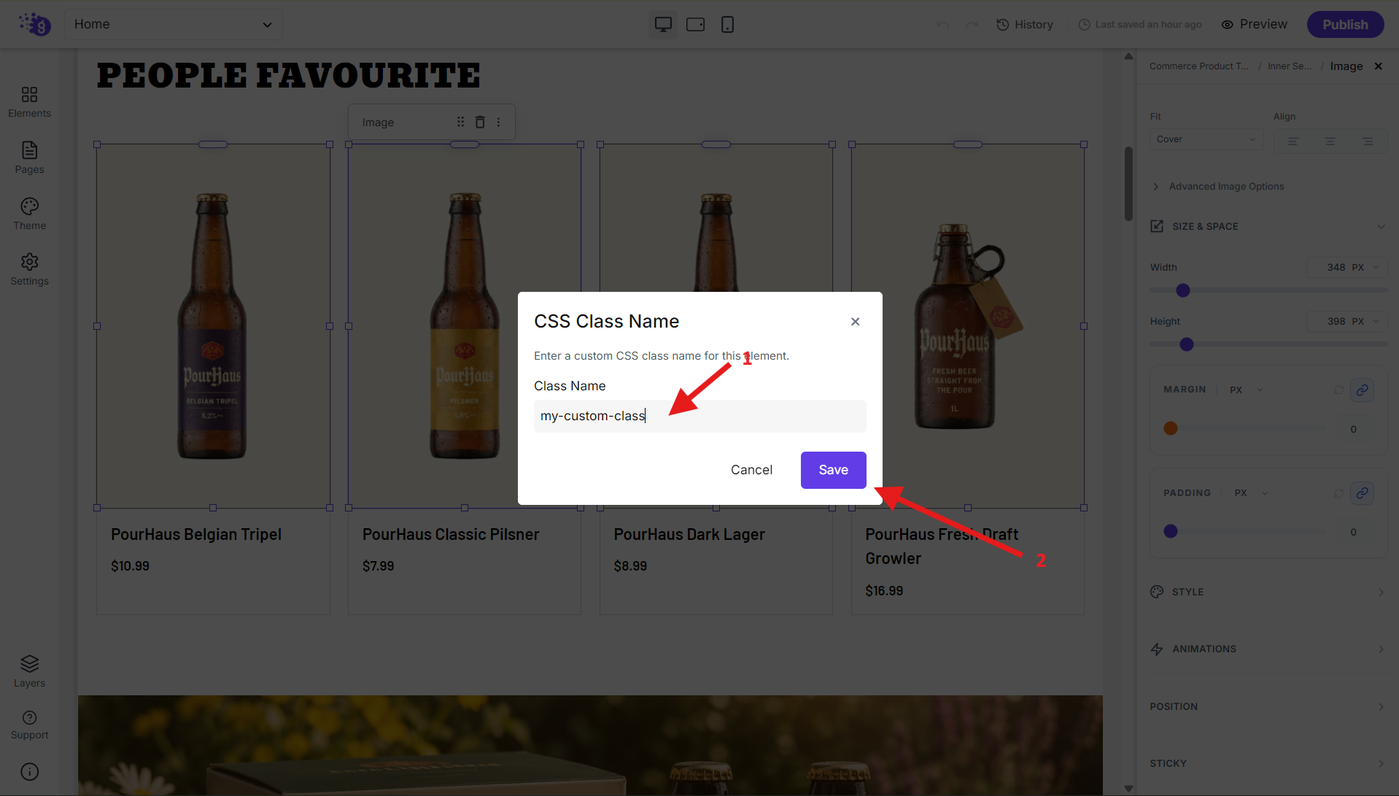
Task: Toggle linked padding values
Action: click(1361, 493)
